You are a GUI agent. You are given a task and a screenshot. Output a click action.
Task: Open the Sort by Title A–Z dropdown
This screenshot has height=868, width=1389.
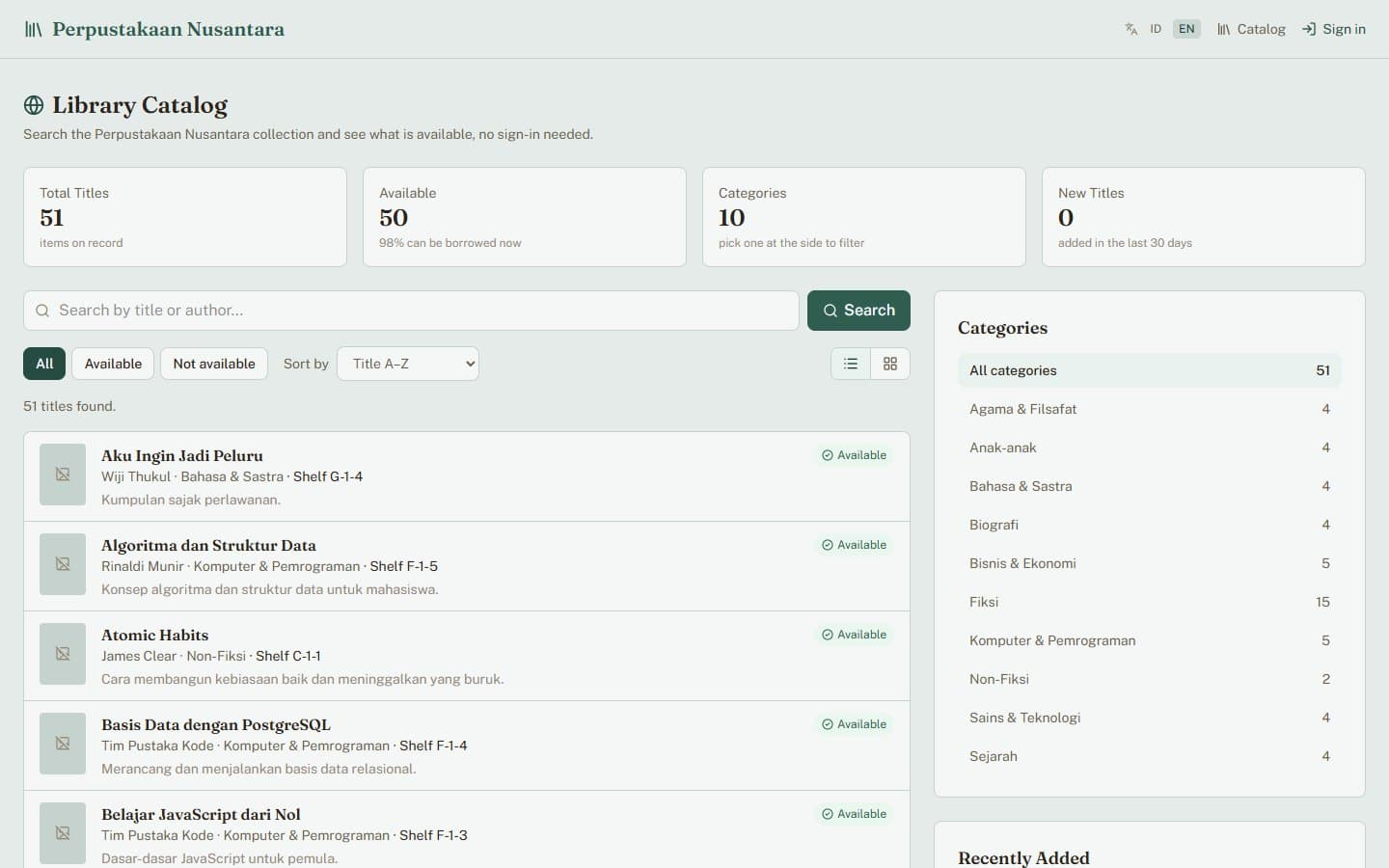(x=408, y=364)
